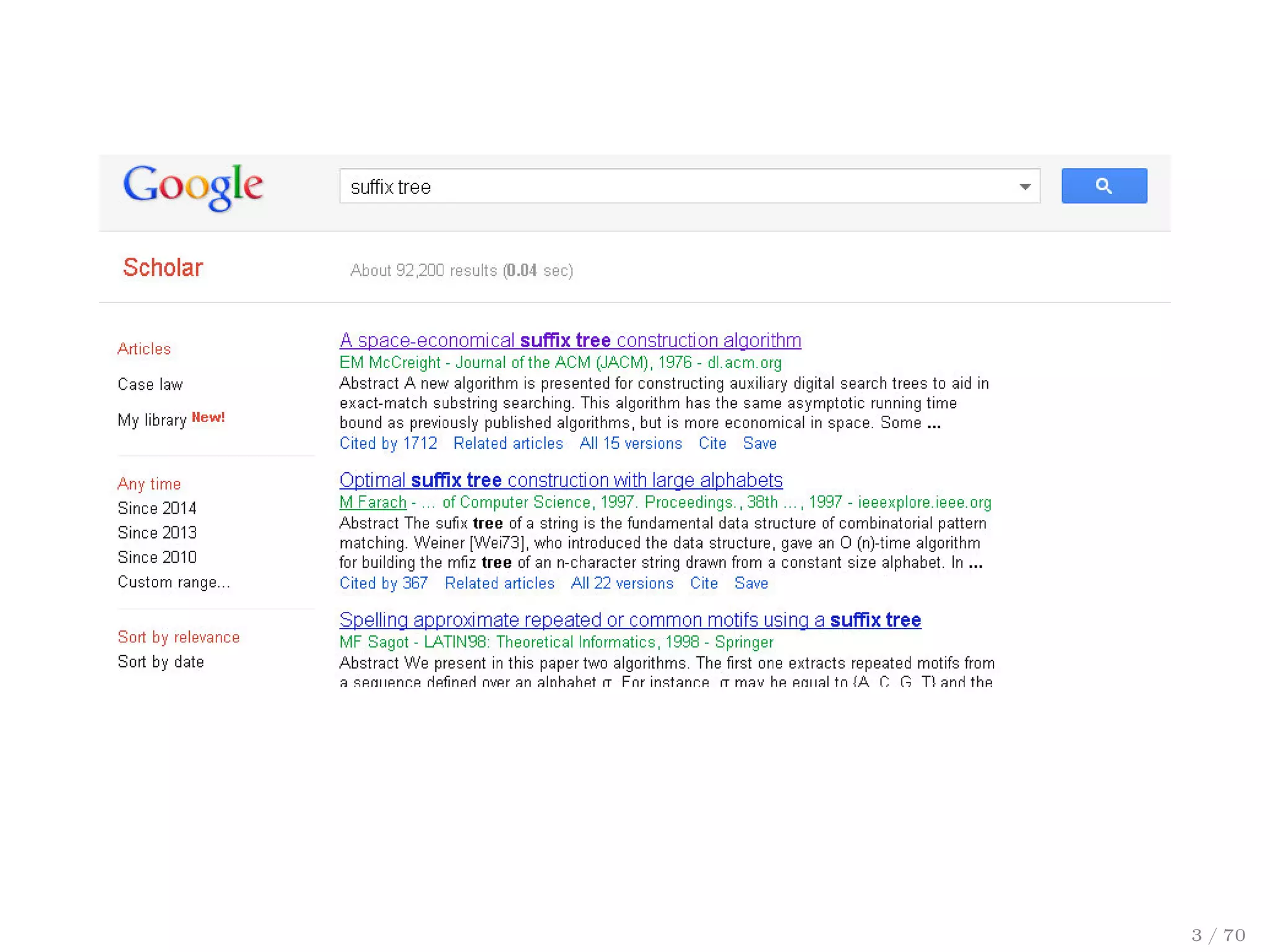Viewport: 1270px width, 952px height.
Task: Click Cite under the Farach result
Action: (x=704, y=583)
